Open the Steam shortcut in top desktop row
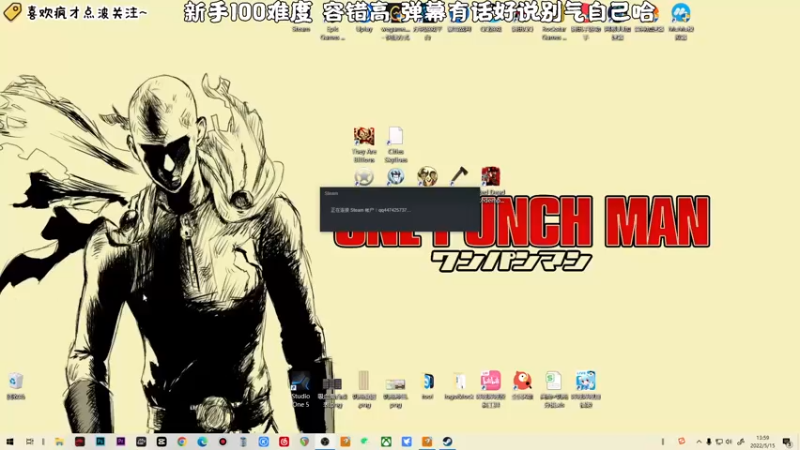The width and height of the screenshot is (800, 450). [301, 29]
